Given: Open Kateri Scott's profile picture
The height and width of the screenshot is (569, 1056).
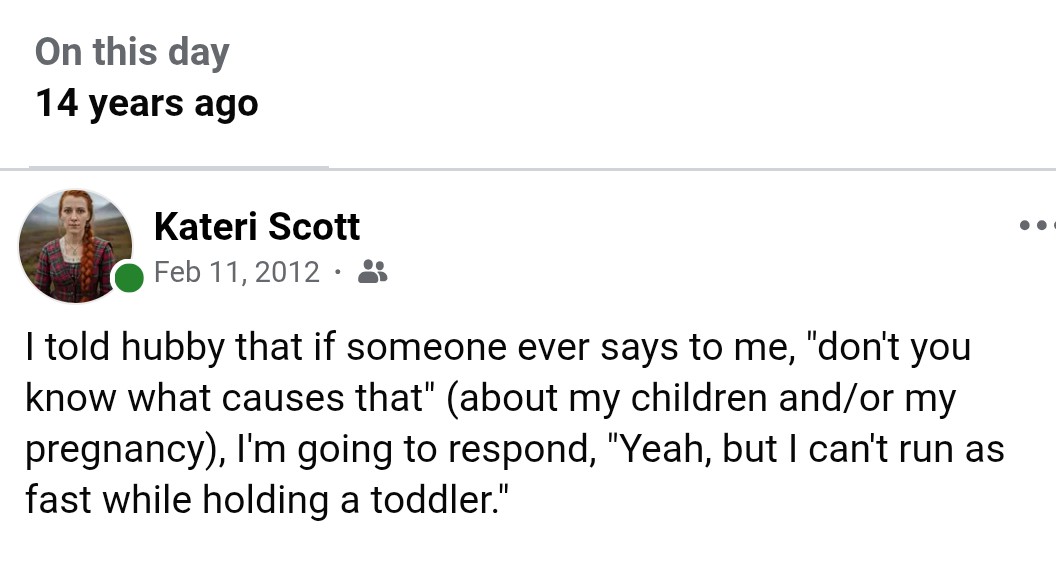Looking at the screenshot, I should [x=75, y=245].
